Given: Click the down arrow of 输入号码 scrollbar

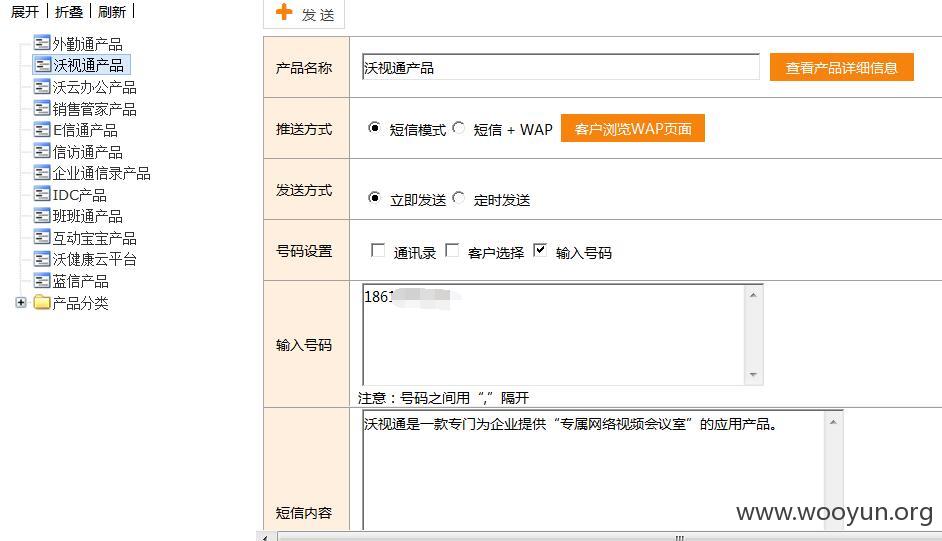Looking at the screenshot, I should click(x=753, y=375).
